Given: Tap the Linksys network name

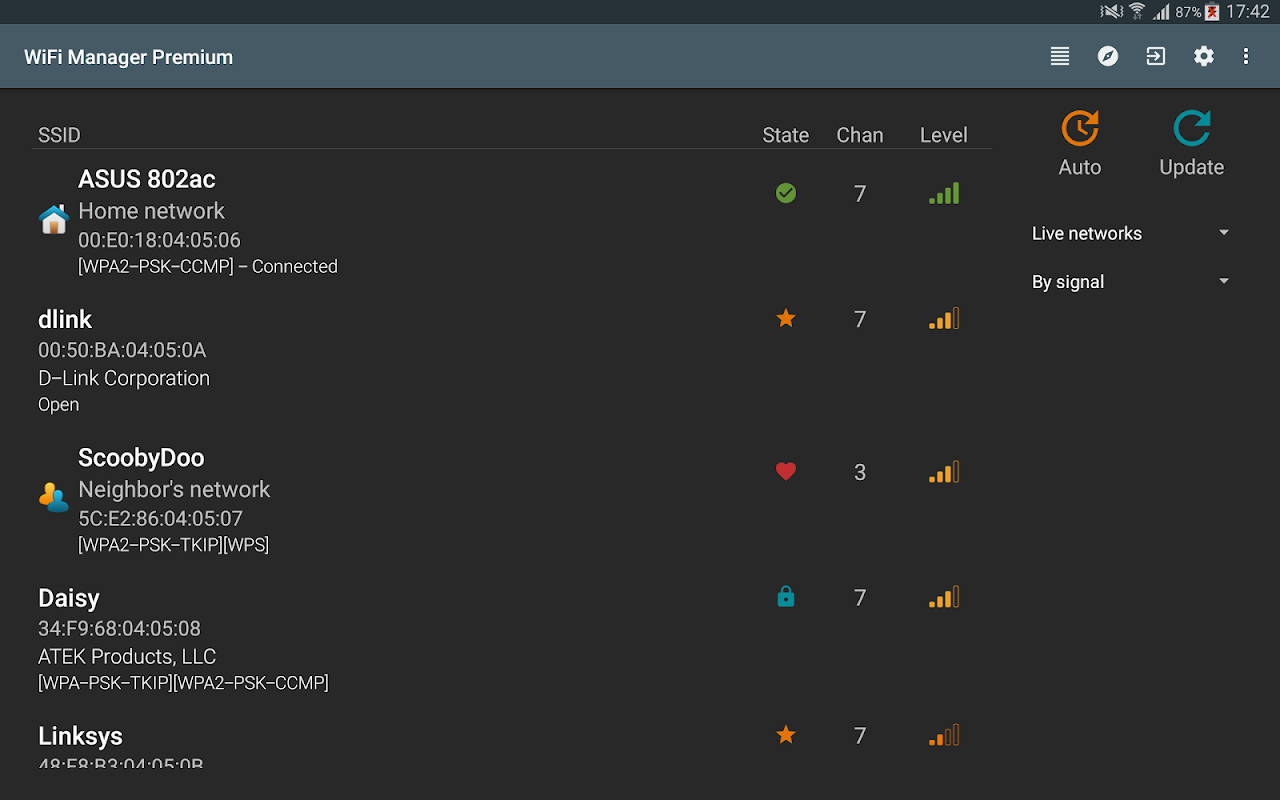Looking at the screenshot, I should [80, 736].
